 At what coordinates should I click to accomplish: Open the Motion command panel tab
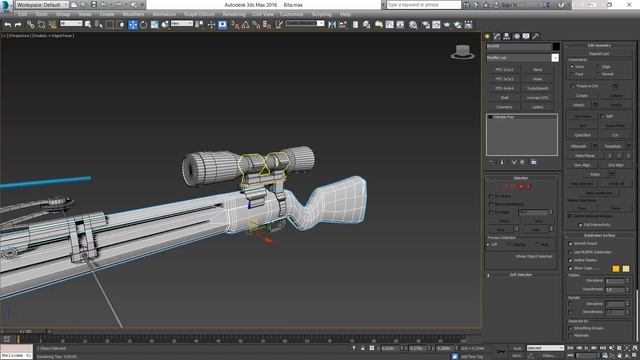[517, 36]
